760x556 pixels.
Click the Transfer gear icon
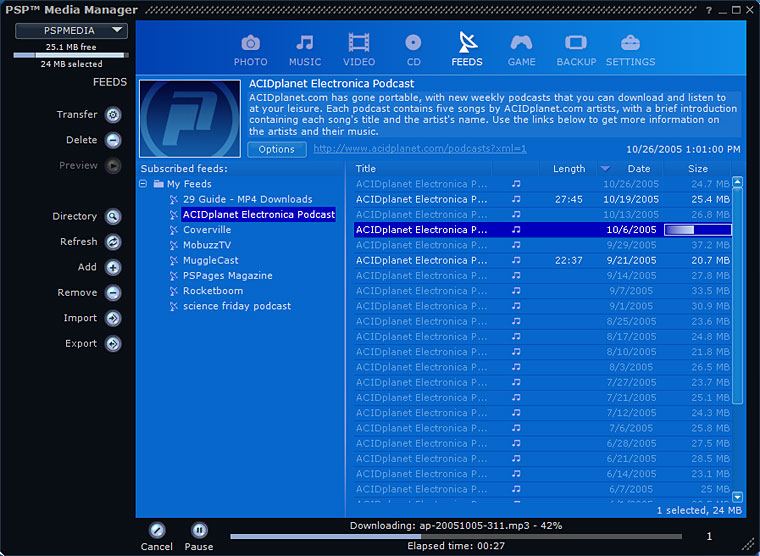tap(113, 115)
